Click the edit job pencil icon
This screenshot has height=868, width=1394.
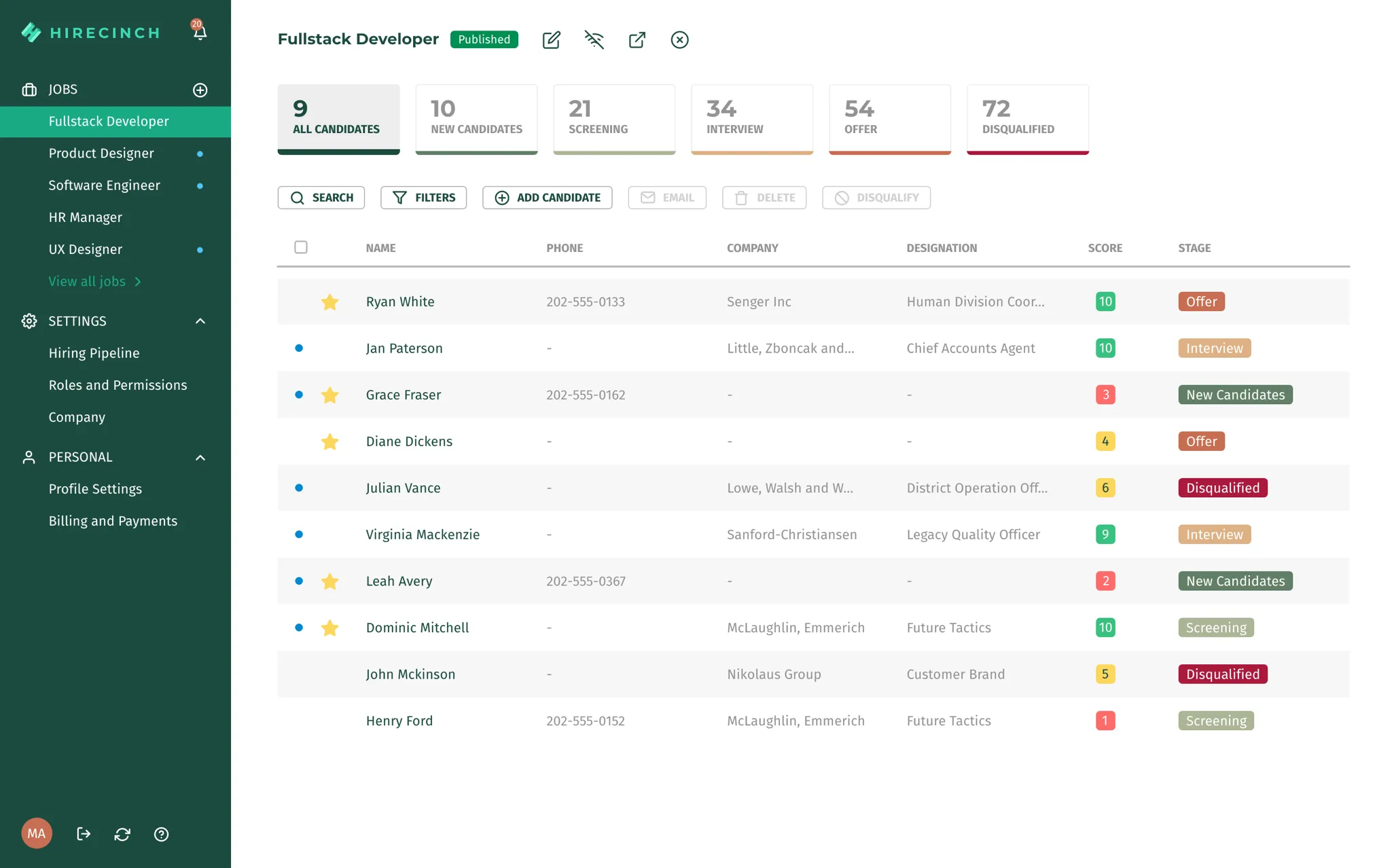(x=551, y=40)
